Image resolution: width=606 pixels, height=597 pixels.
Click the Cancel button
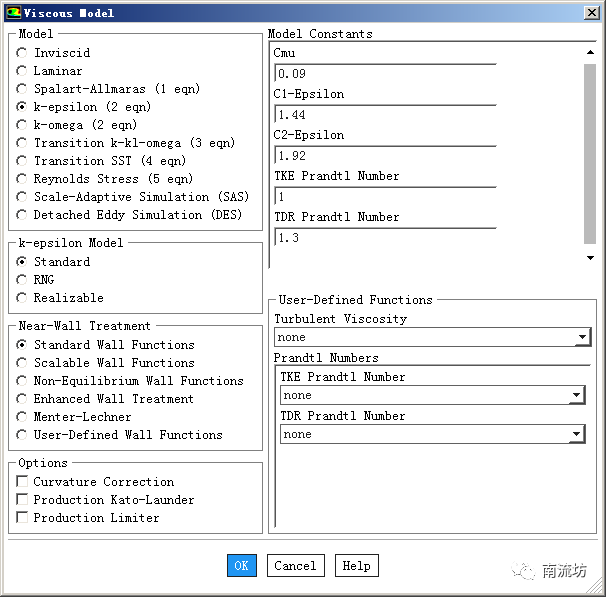coord(296,565)
